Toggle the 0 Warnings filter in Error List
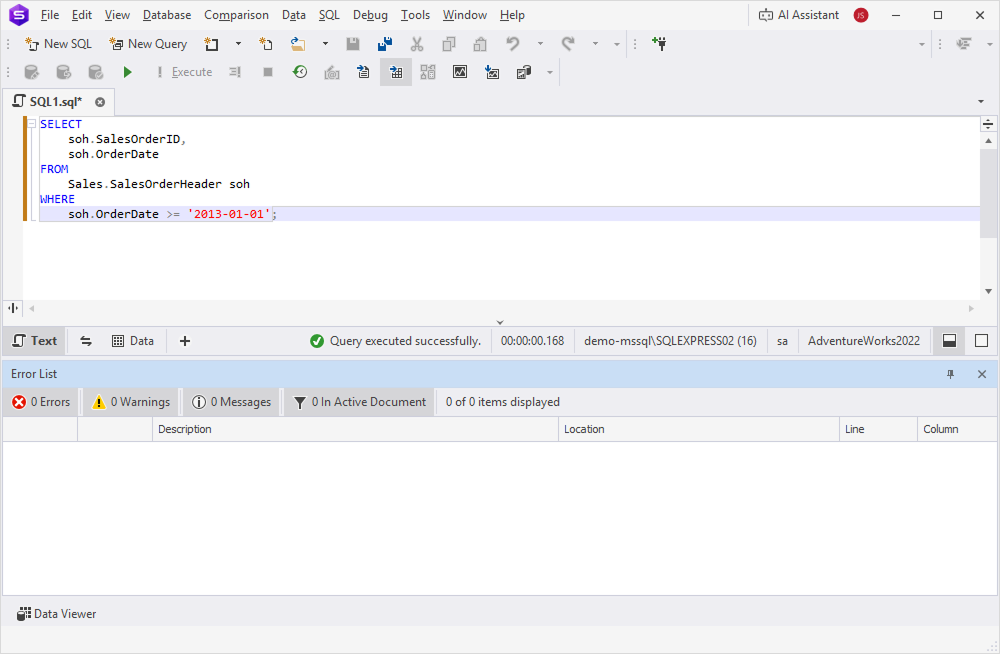The image size is (1000, 654). pos(129,401)
